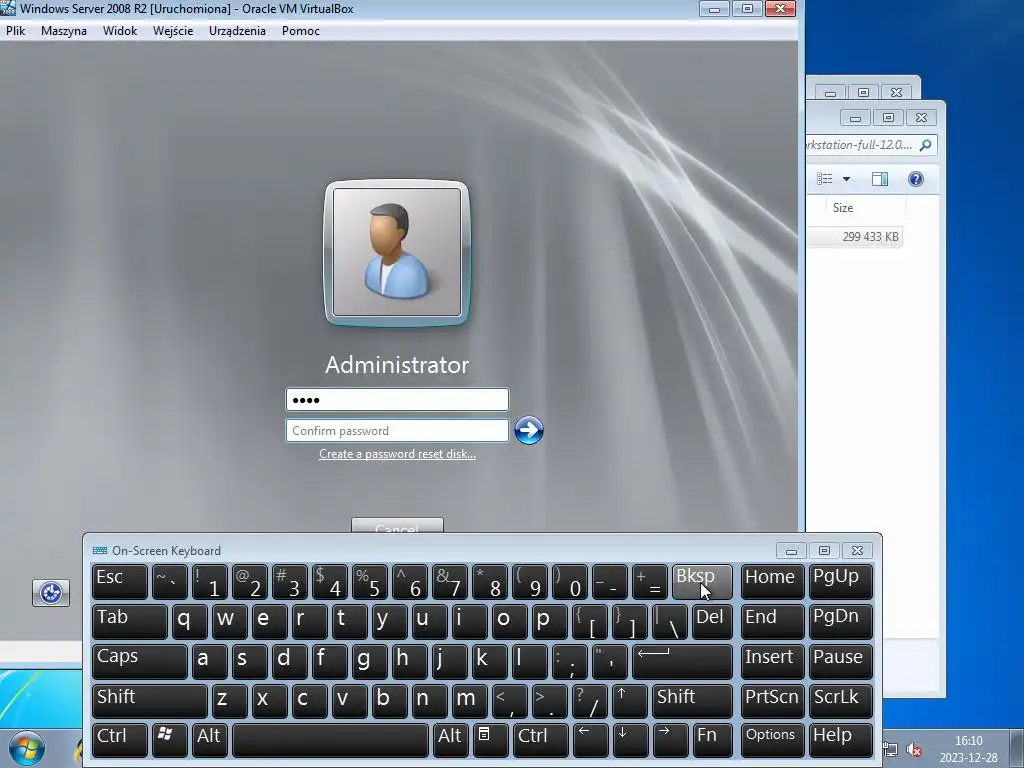Click the Help key on On-Screen Keyboard
This screenshot has width=1024, height=768.
[x=840, y=740]
